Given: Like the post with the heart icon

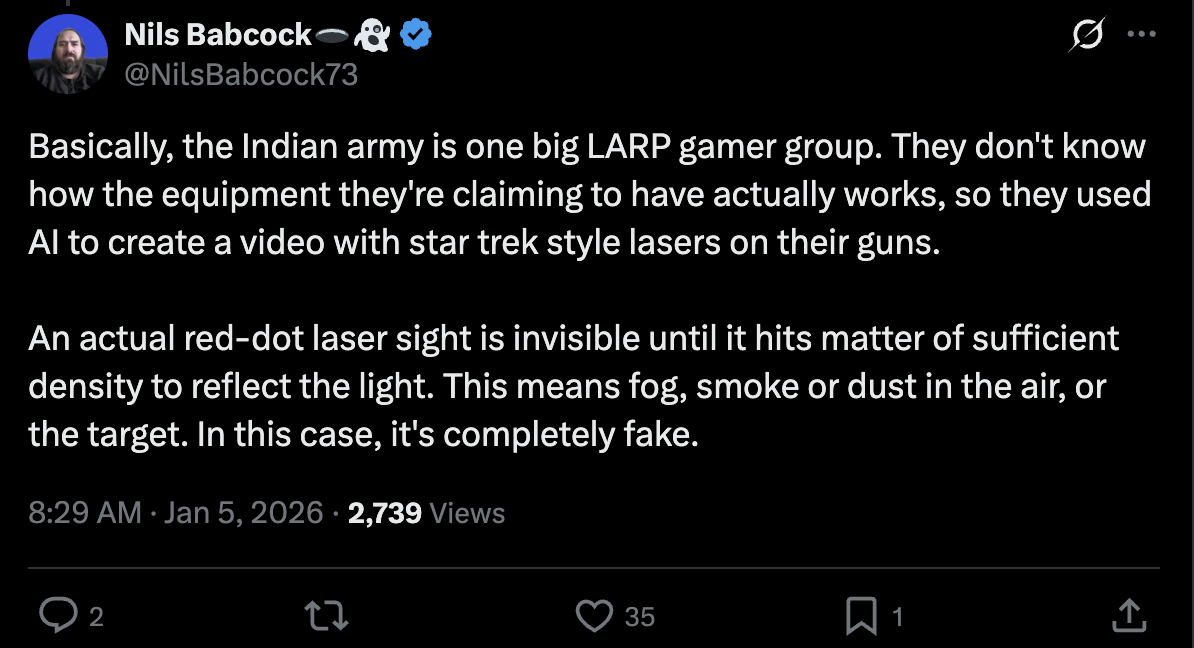Looking at the screenshot, I should [x=596, y=616].
